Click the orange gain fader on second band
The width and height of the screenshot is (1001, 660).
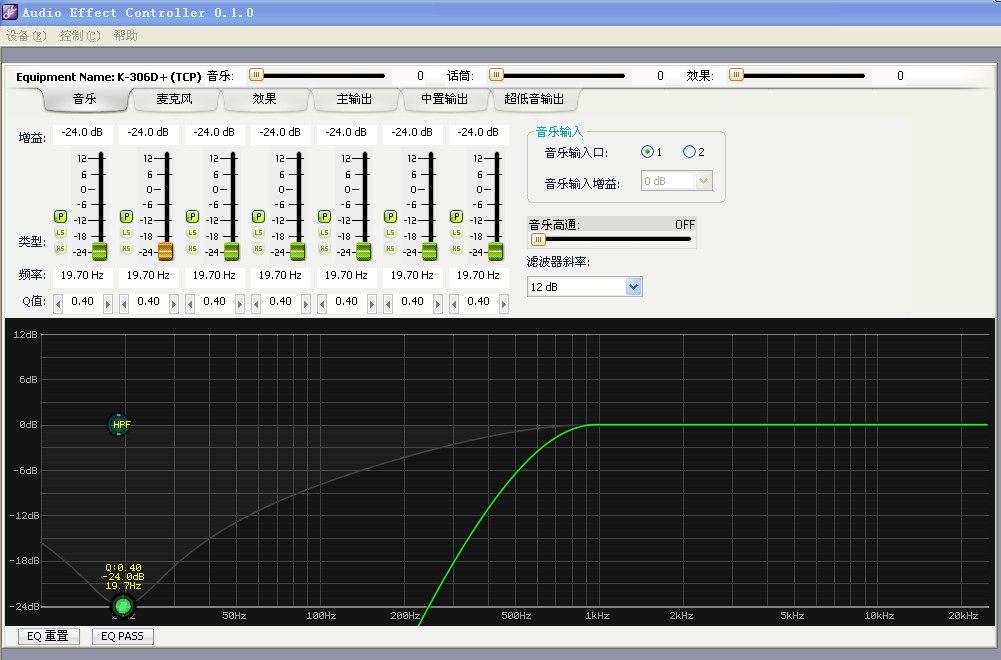(165, 251)
